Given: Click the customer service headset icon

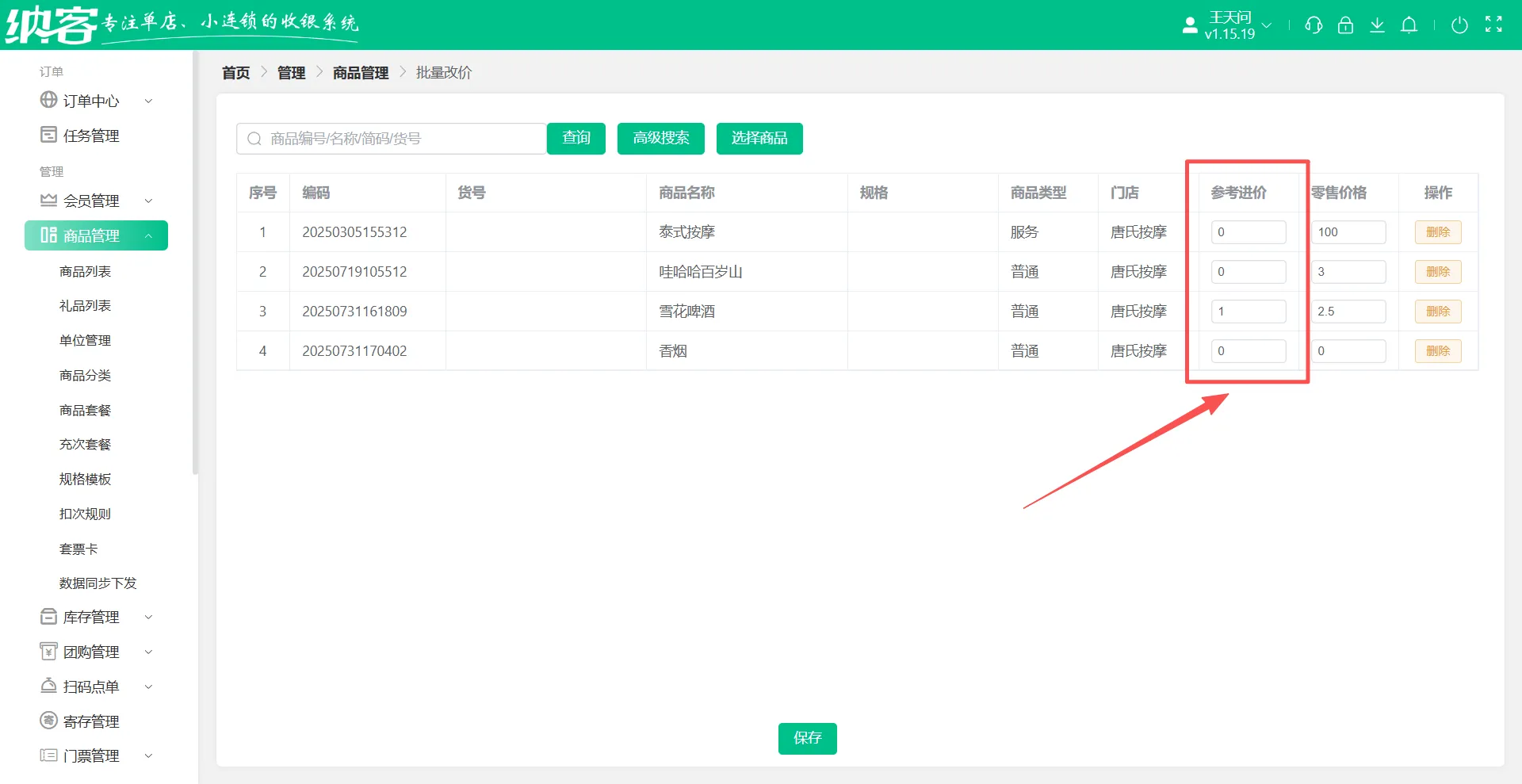Looking at the screenshot, I should click(1314, 25).
